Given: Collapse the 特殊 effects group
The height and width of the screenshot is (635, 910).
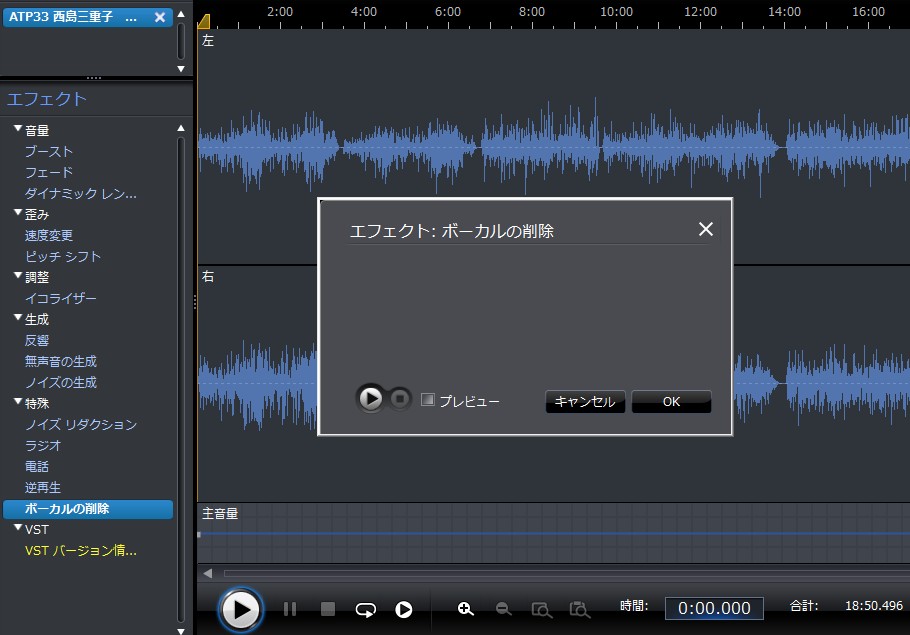Looking at the screenshot, I should 18,403.
